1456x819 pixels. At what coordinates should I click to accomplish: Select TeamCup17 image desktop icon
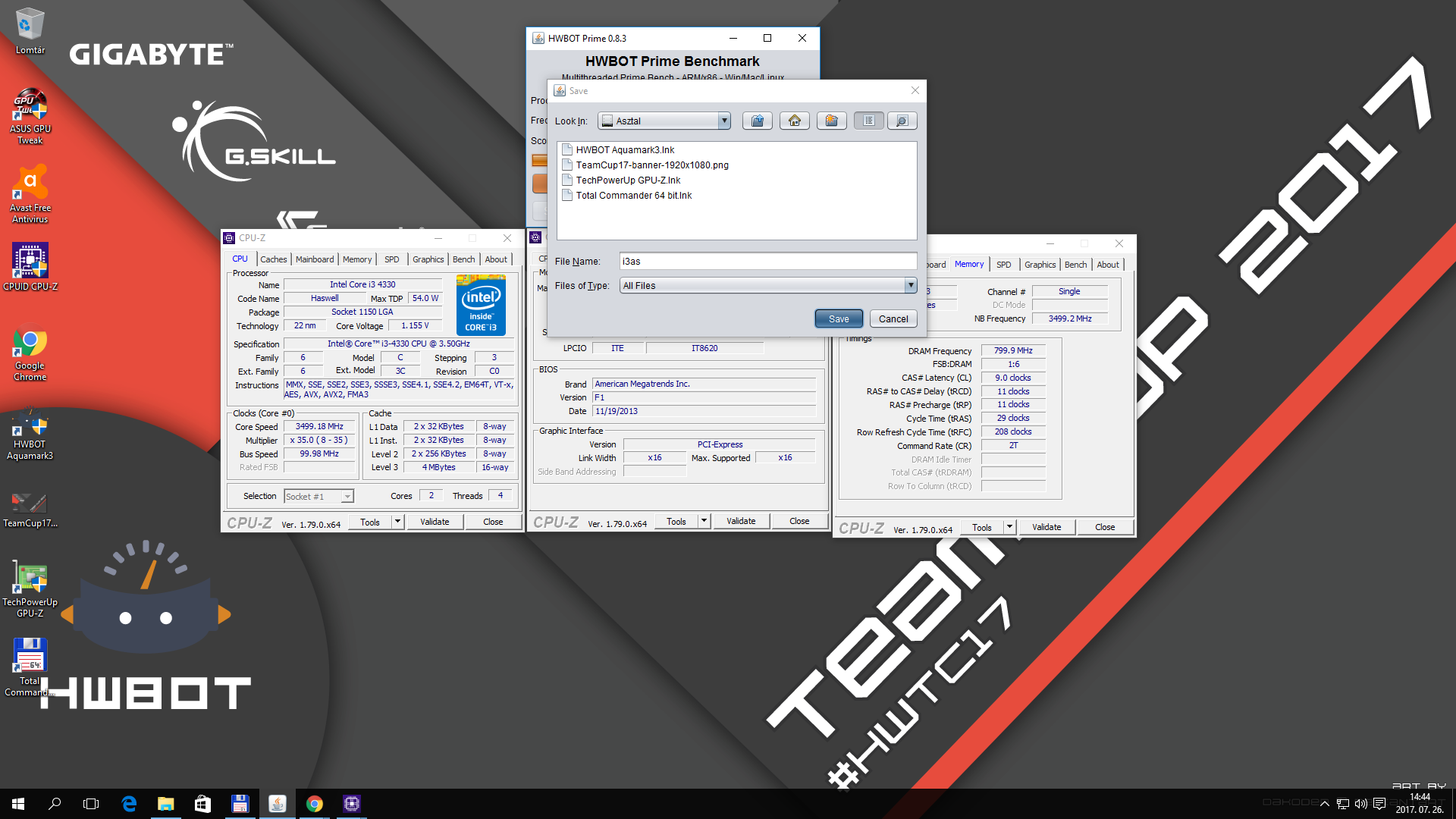point(30,508)
